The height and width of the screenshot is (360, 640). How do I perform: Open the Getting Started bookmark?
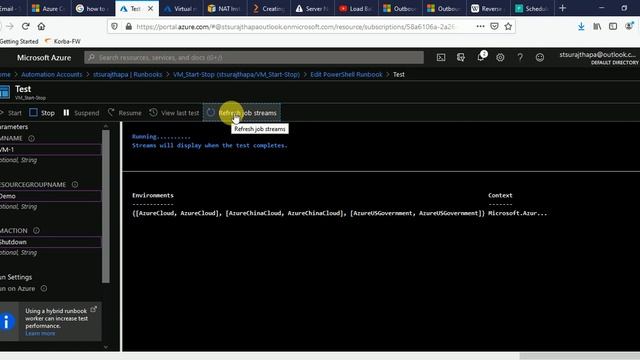[19, 41]
